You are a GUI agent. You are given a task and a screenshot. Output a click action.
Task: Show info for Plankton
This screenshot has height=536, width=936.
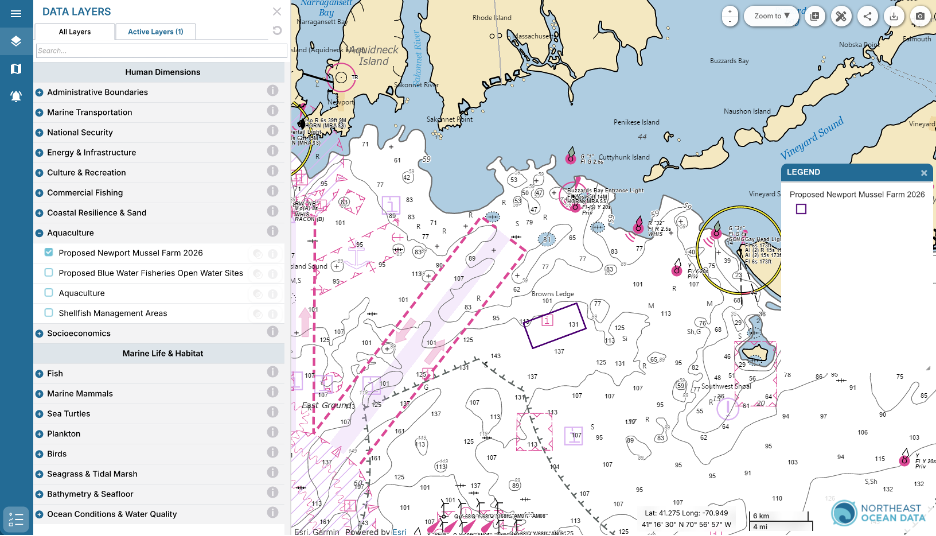pos(273,432)
